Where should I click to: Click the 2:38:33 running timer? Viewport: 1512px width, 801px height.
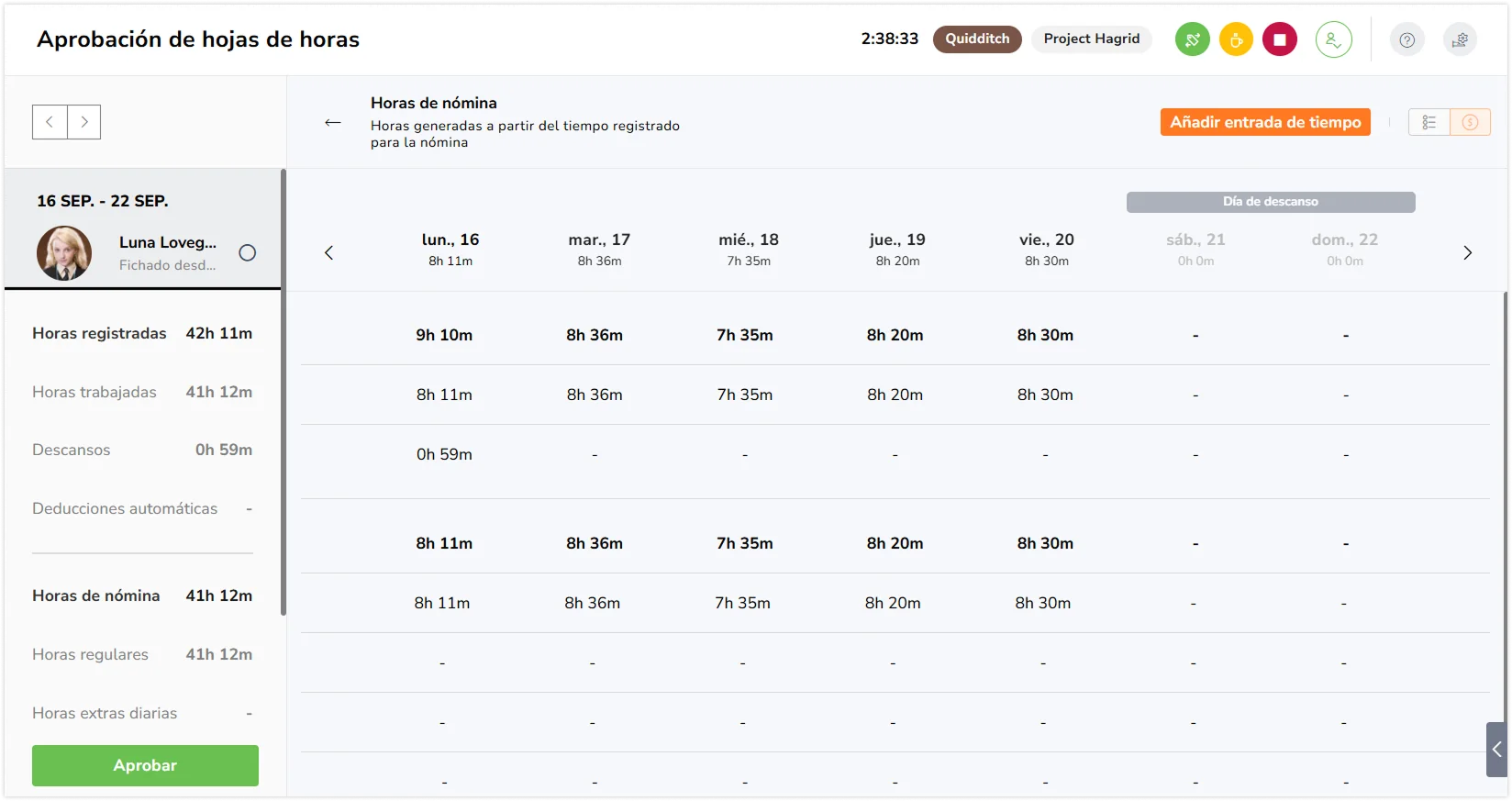pos(889,39)
